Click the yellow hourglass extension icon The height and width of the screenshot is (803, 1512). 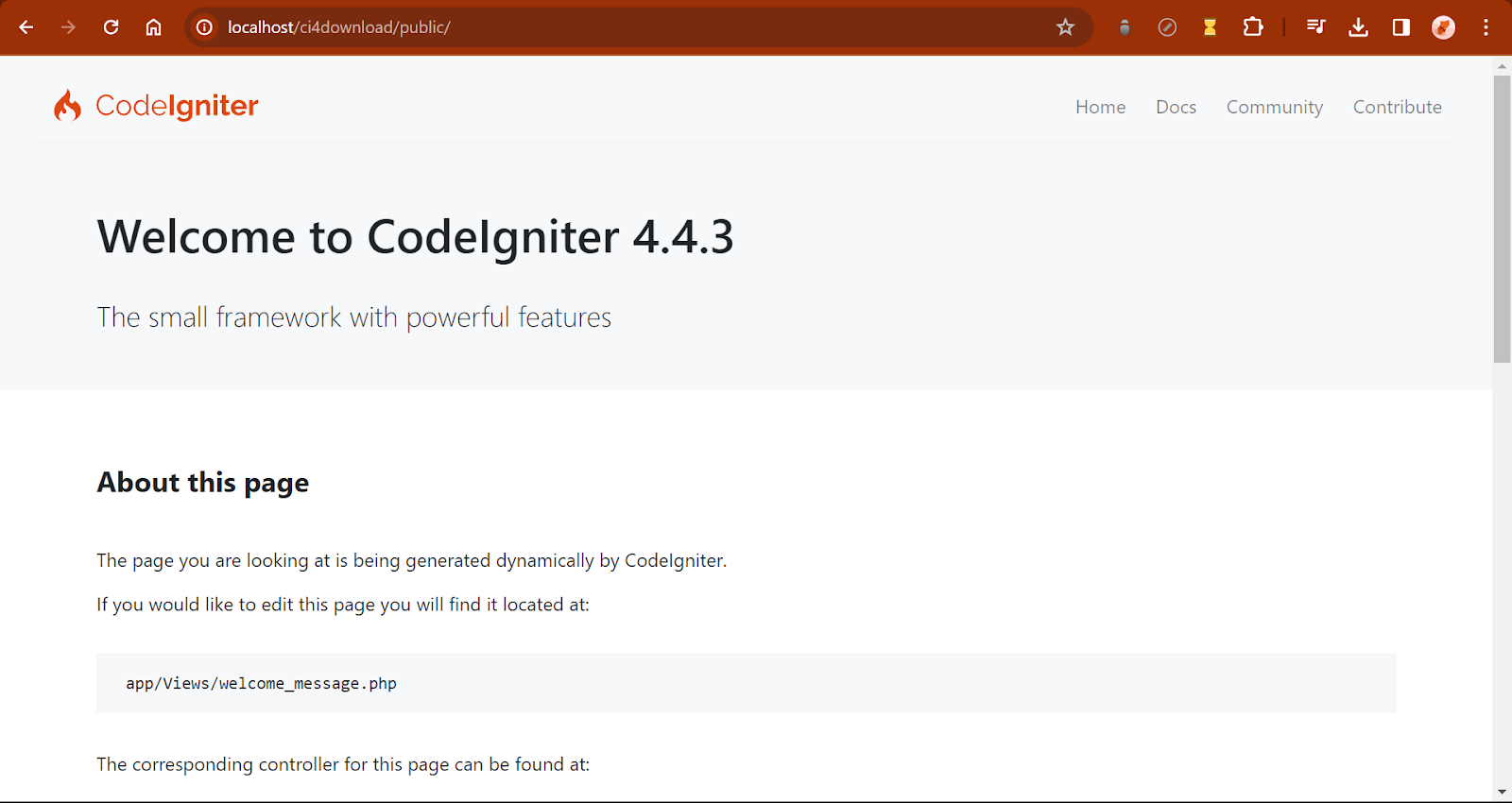[x=1210, y=27]
